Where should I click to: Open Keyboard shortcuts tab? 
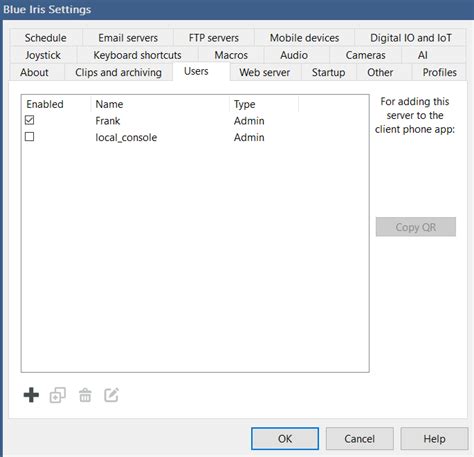click(137, 55)
